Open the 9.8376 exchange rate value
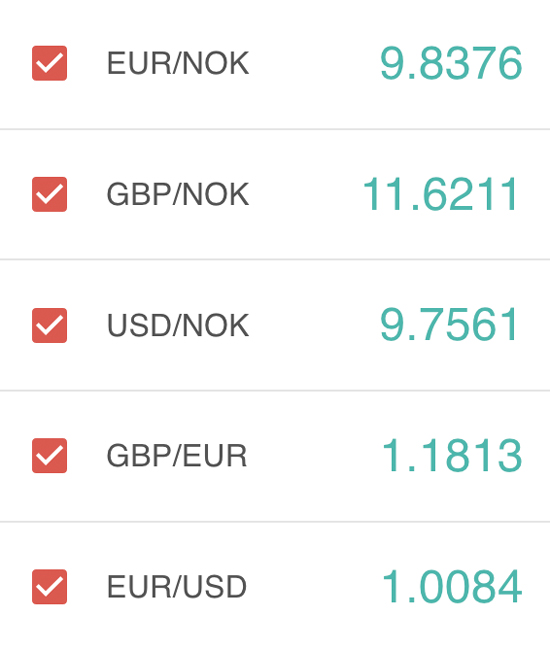 pos(451,63)
